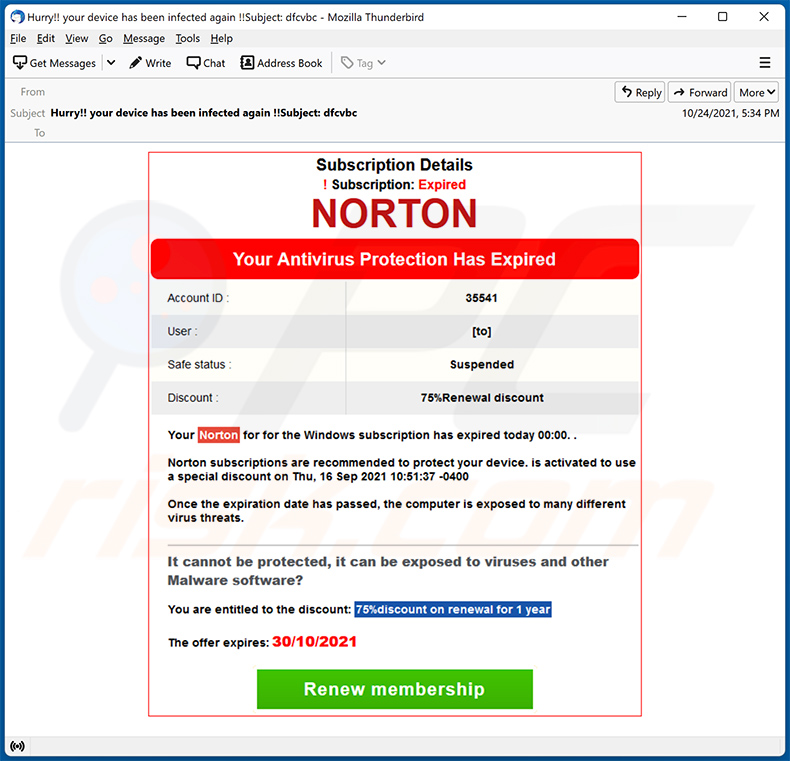
Task: Click the Get Messages button
Action: pyautogui.click(x=54, y=63)
